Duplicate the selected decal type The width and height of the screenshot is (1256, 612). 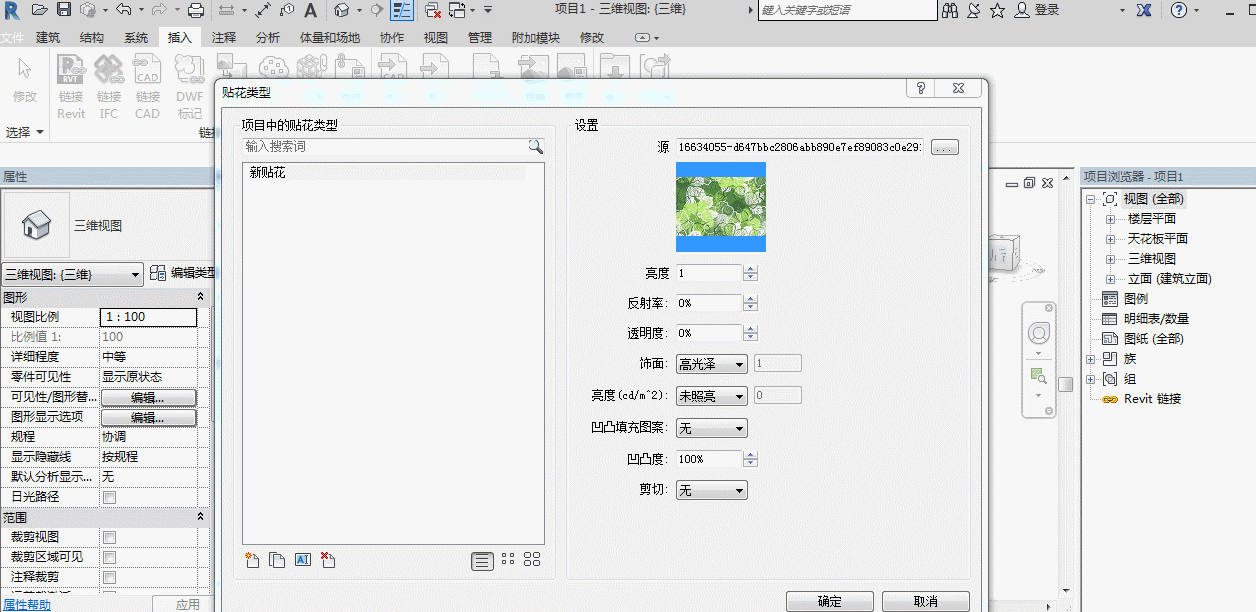point(277,560)
